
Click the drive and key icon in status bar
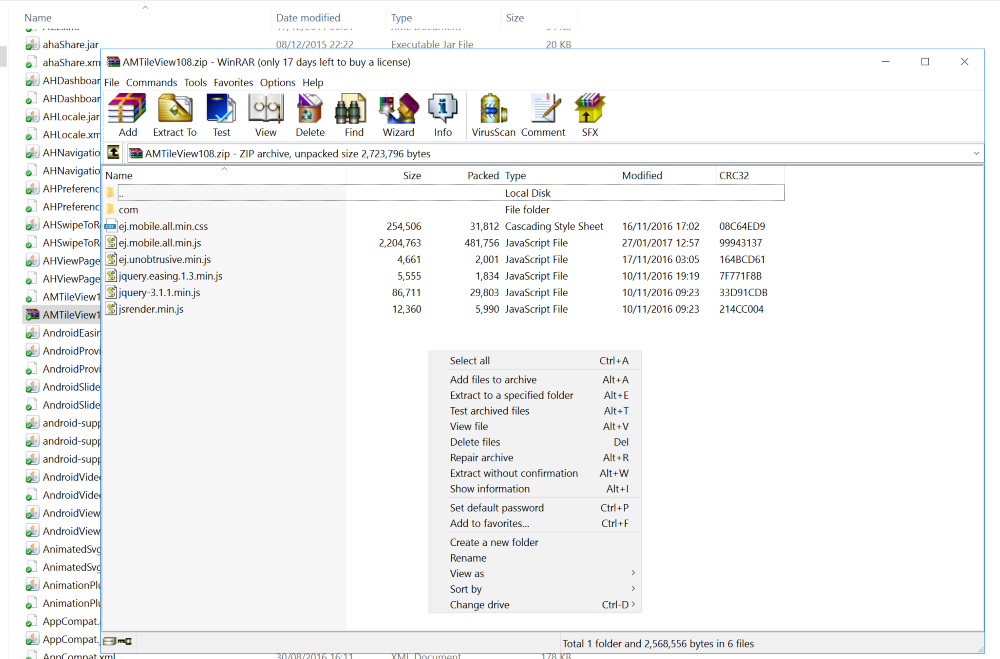[117, 641]
